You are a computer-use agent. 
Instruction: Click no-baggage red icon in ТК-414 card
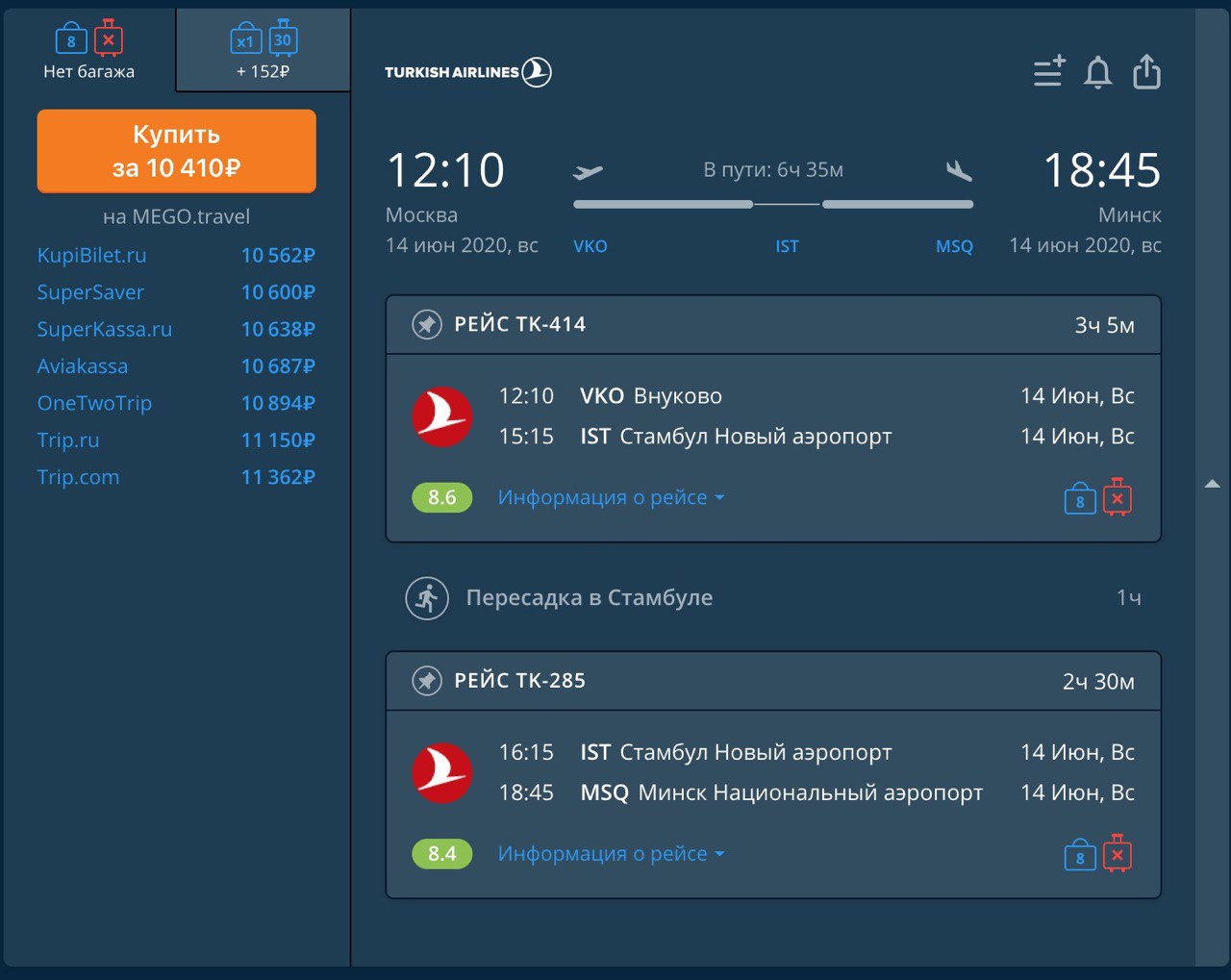click(x=1117, y=497)
